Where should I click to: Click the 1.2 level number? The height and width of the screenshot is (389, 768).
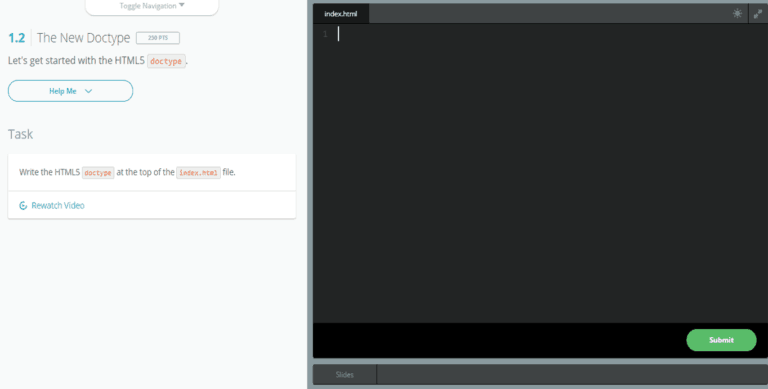17,38
